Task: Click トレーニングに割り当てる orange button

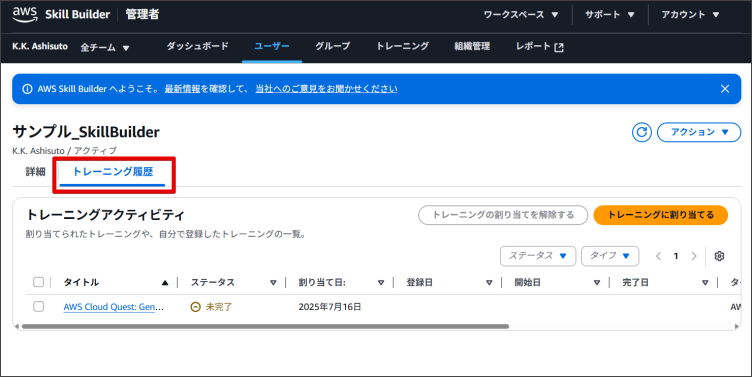Action: click(x=660, y=215)
